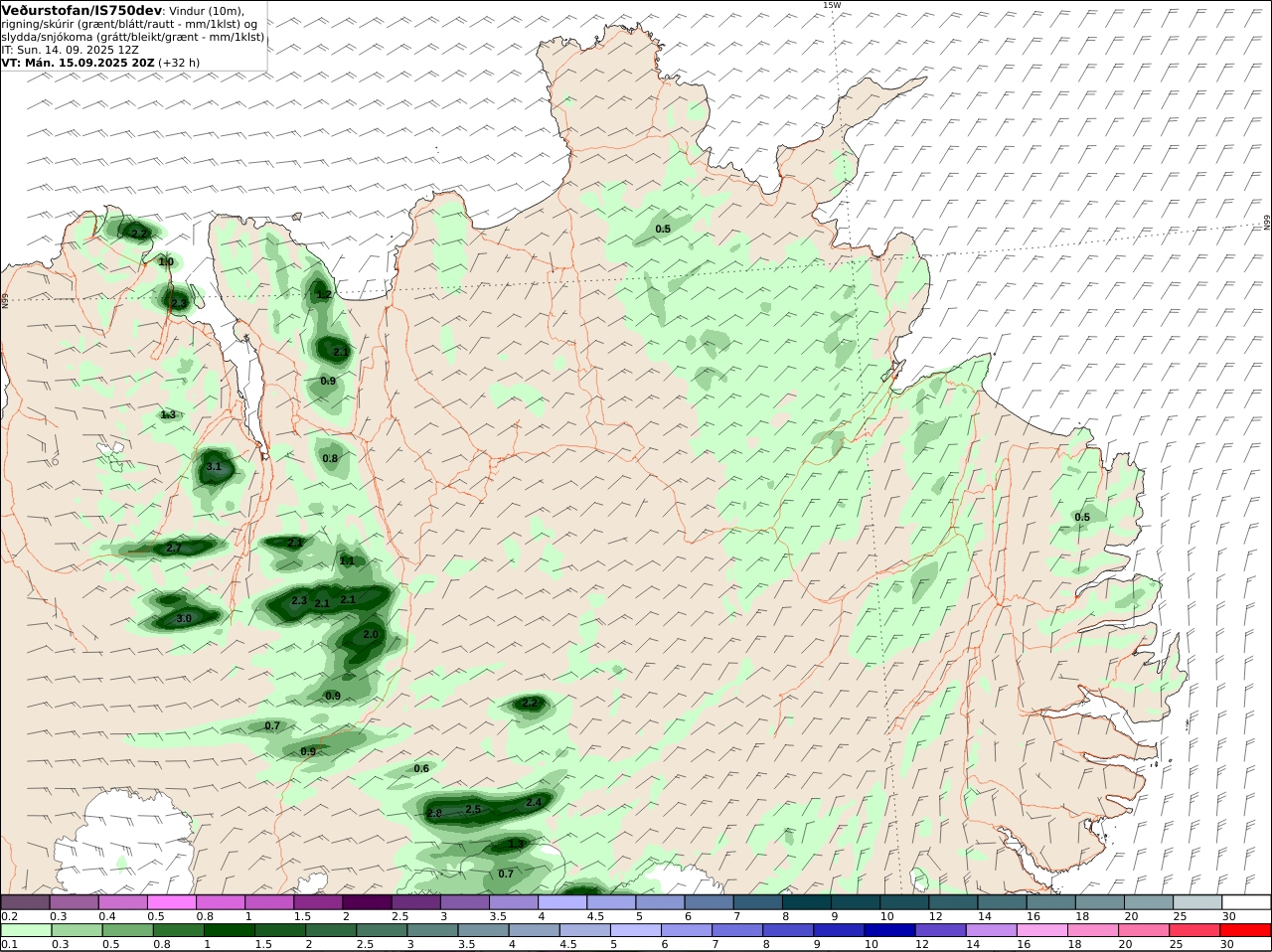Screen dimensions: 1272x952
Task: Click the 2.0 precipitation value on the map
Action: (371, 634)
